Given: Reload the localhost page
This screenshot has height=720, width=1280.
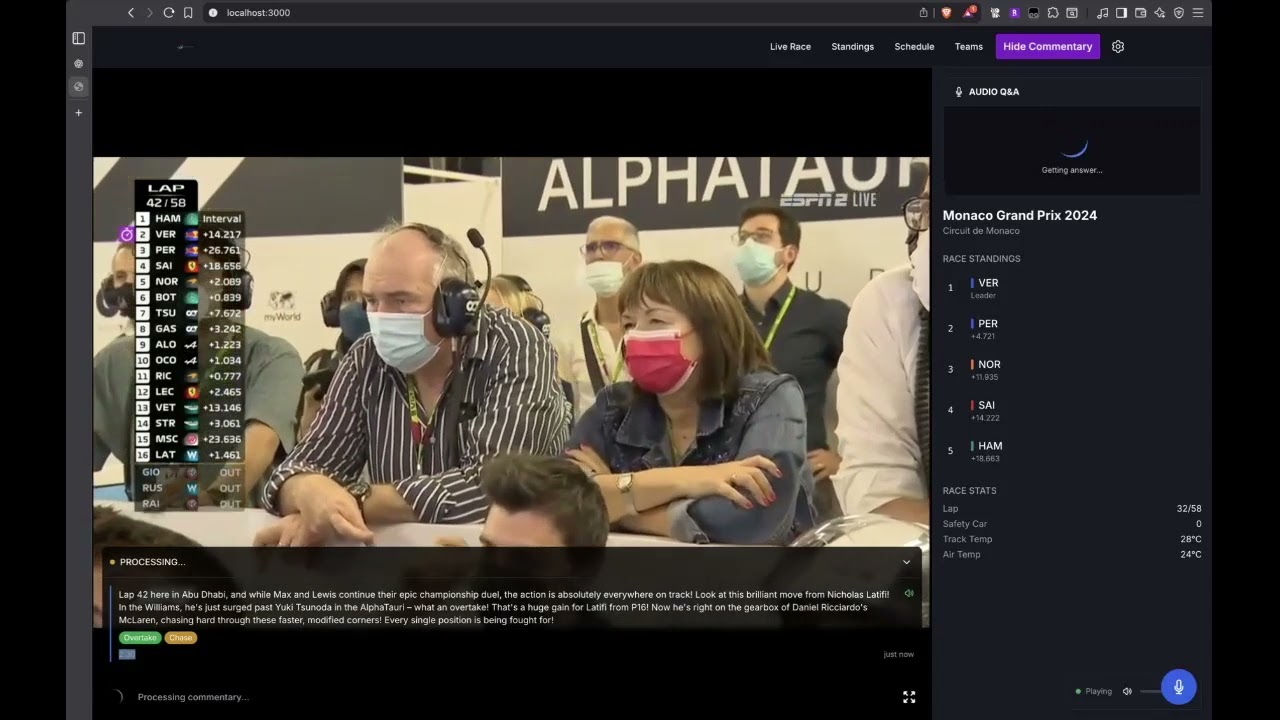Looking at the screenshot, I should click(169, 13).
